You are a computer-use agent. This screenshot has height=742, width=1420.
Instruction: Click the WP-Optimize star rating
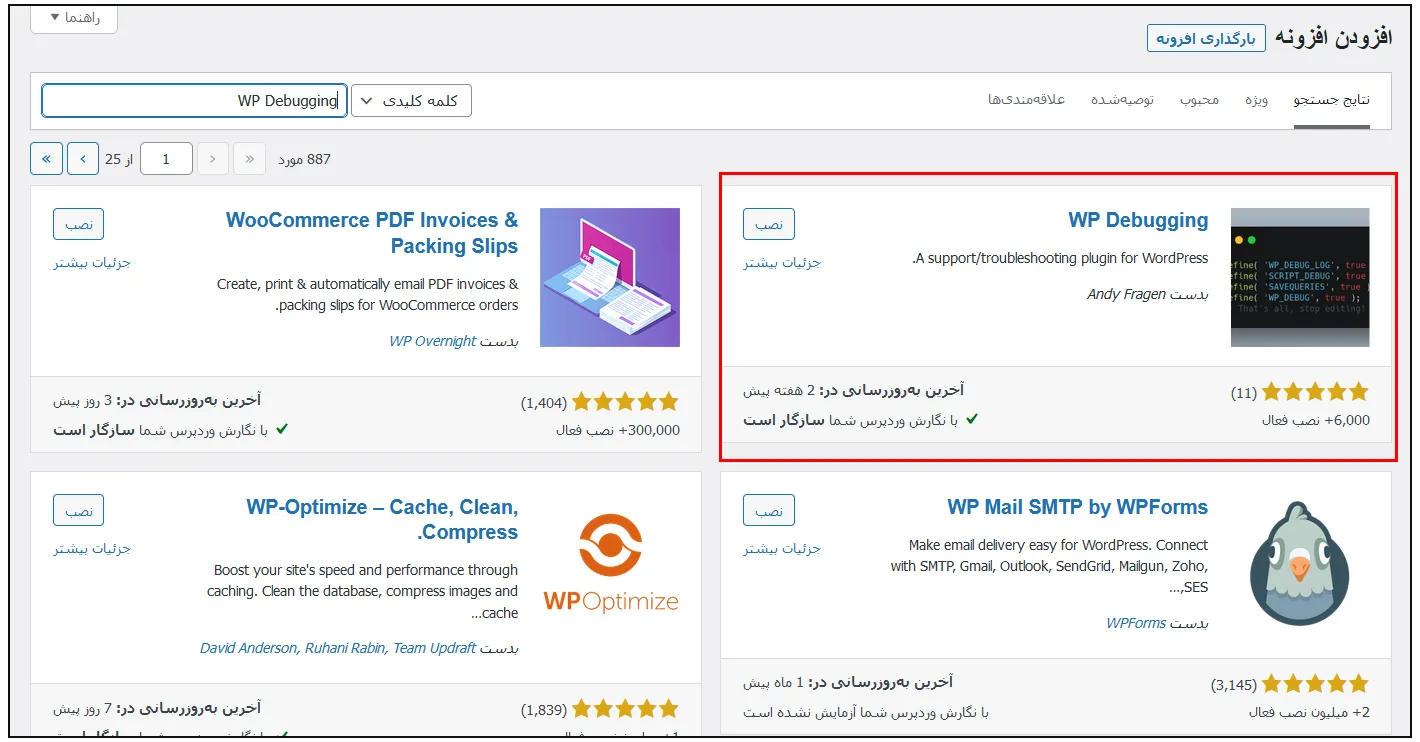[x=625, y=710]
